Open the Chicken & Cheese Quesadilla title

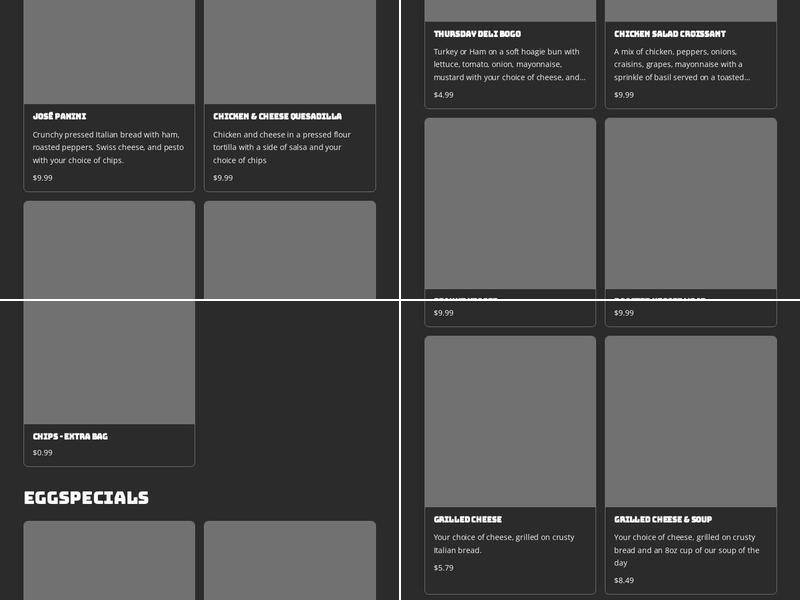pyautogui.click(x=277, y=116)
